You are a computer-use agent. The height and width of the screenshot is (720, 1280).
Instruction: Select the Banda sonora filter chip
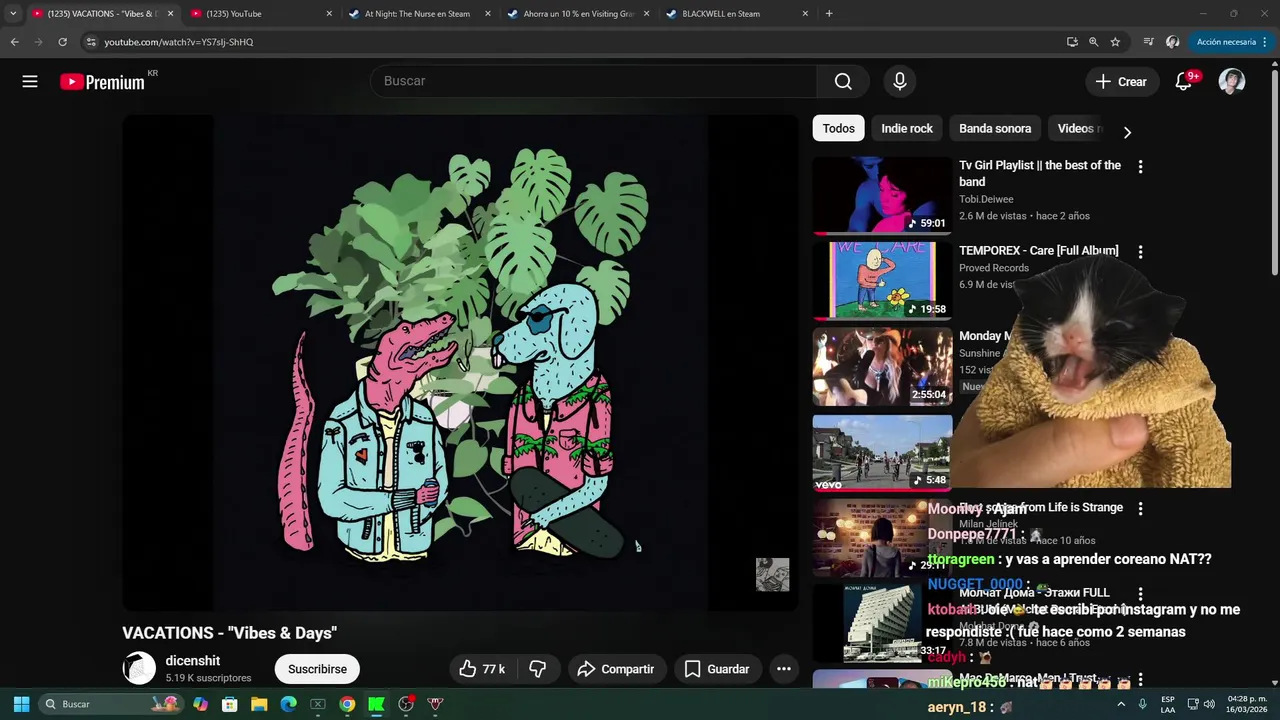(995, 128)
